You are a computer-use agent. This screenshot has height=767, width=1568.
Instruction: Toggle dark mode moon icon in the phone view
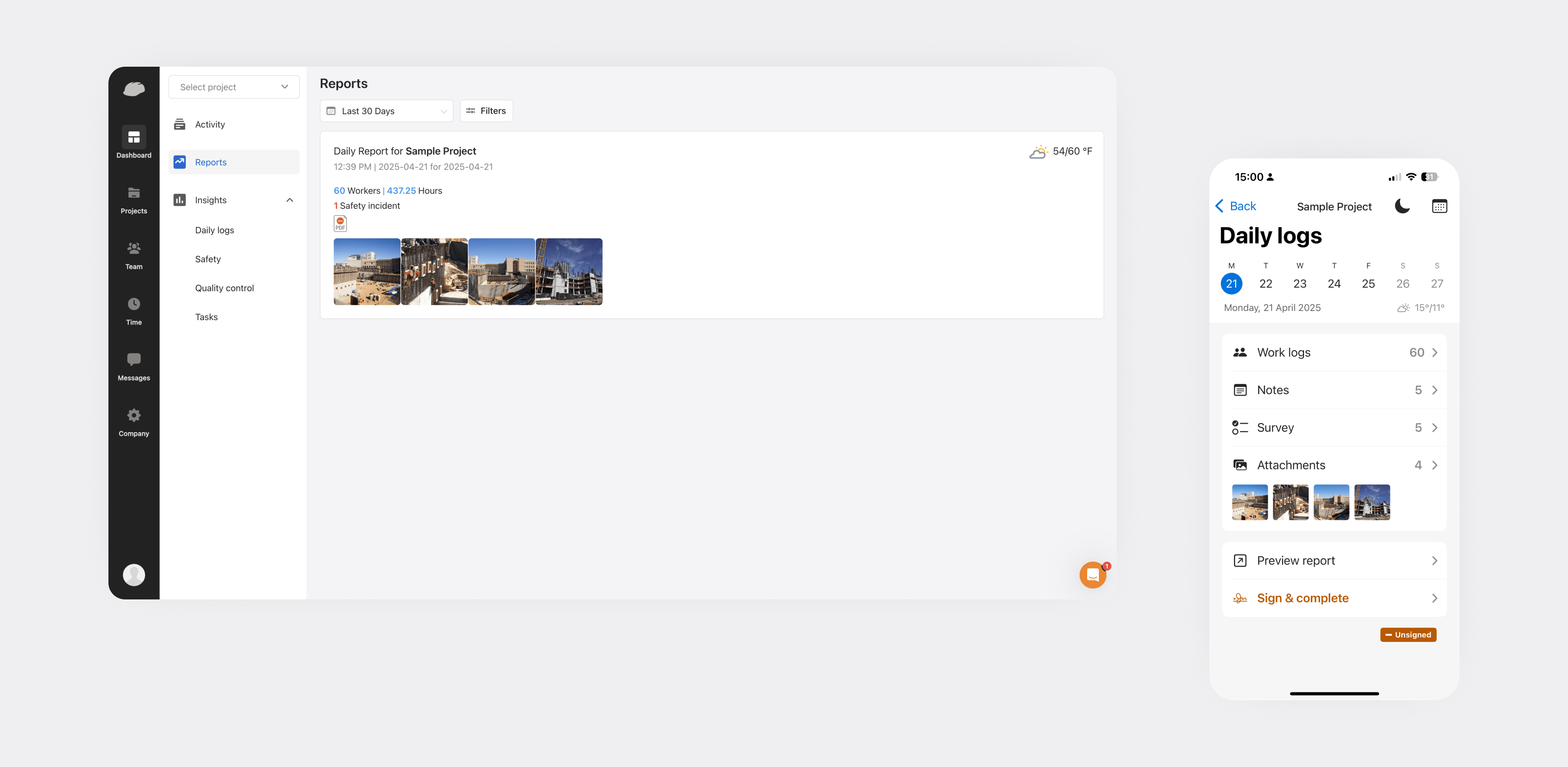[1402, 206]
